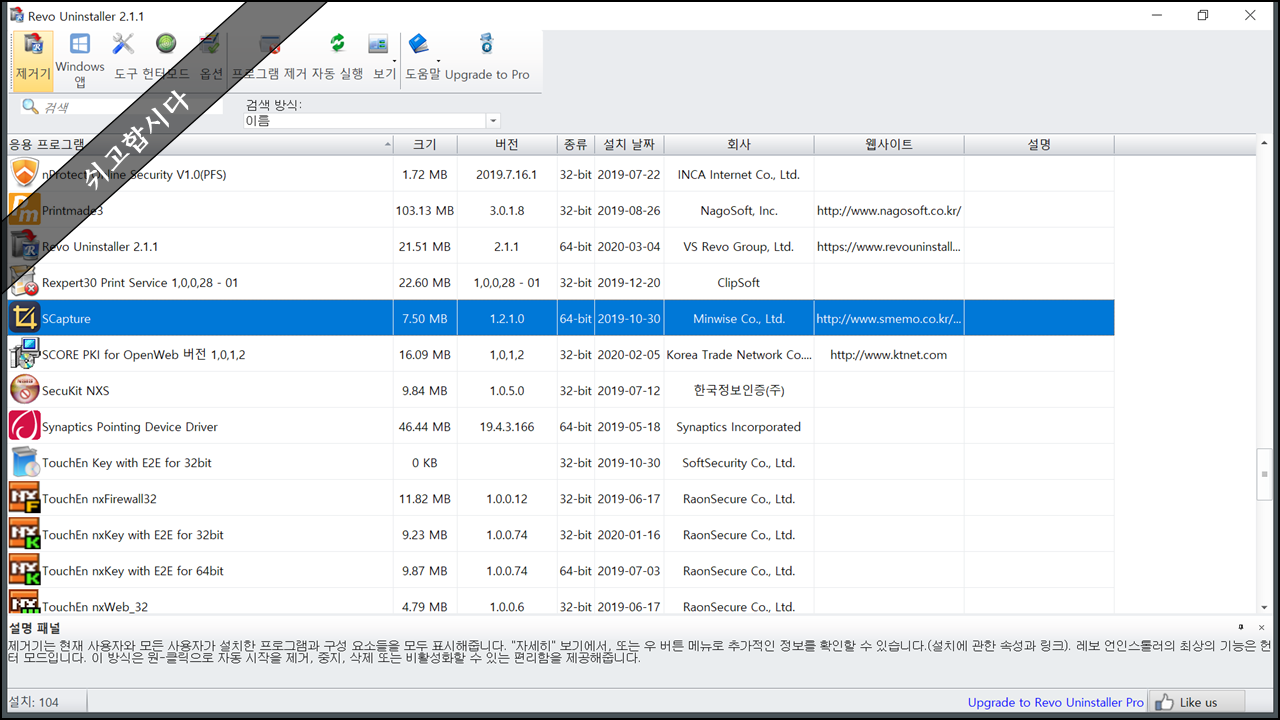Click the vertical scrollbar thumb

tap(1265, 476)
